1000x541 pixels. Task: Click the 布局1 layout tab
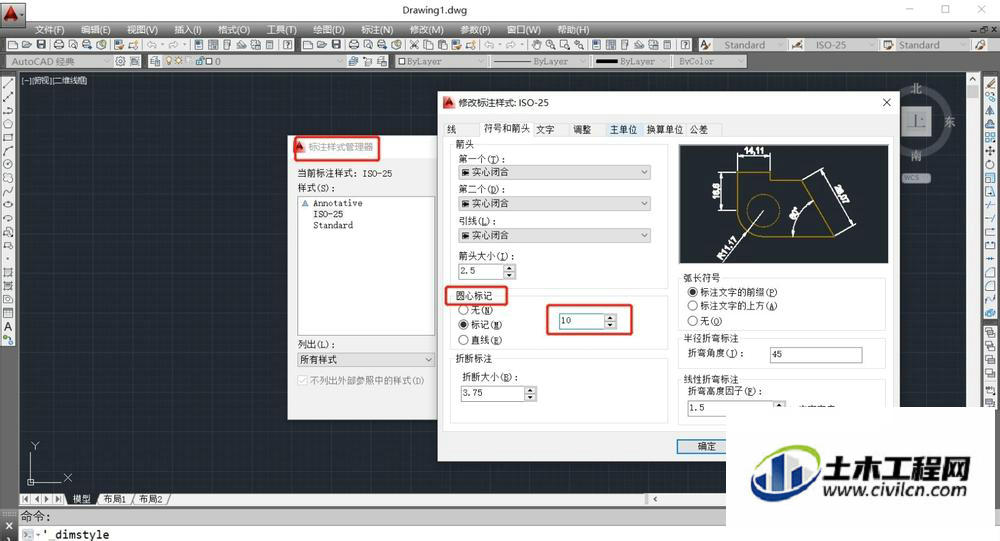point(115,499)
